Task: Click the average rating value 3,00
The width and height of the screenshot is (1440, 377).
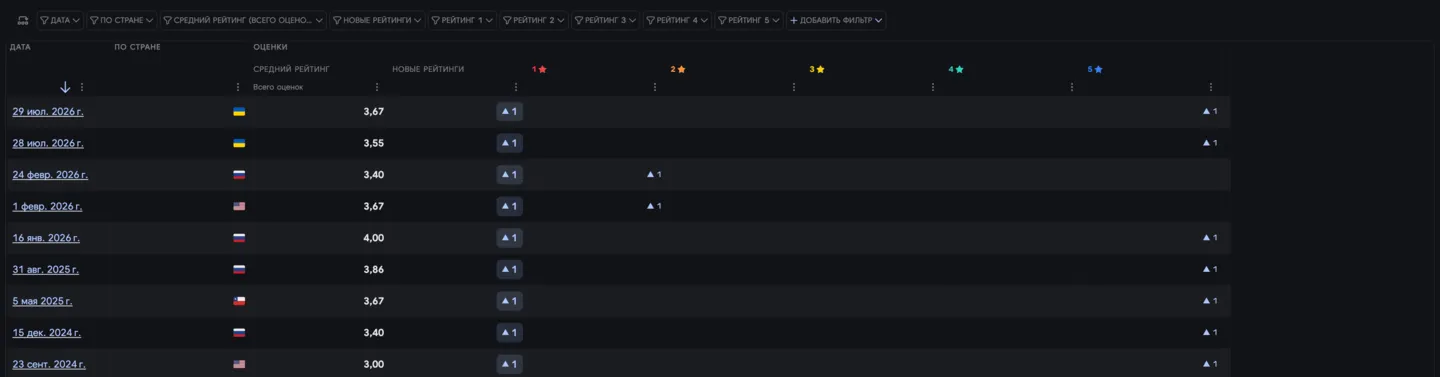Action: click(x=374, y=364)
